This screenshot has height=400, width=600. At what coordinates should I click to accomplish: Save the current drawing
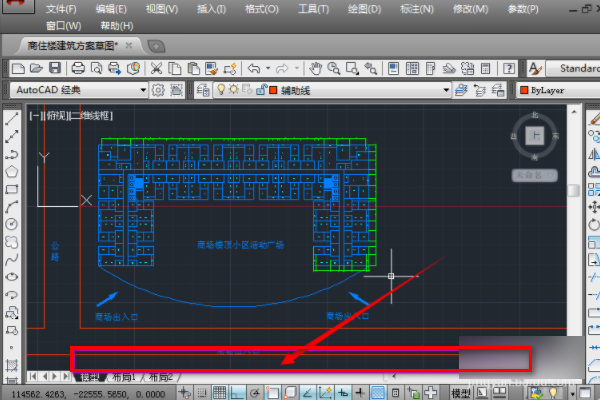55,69
